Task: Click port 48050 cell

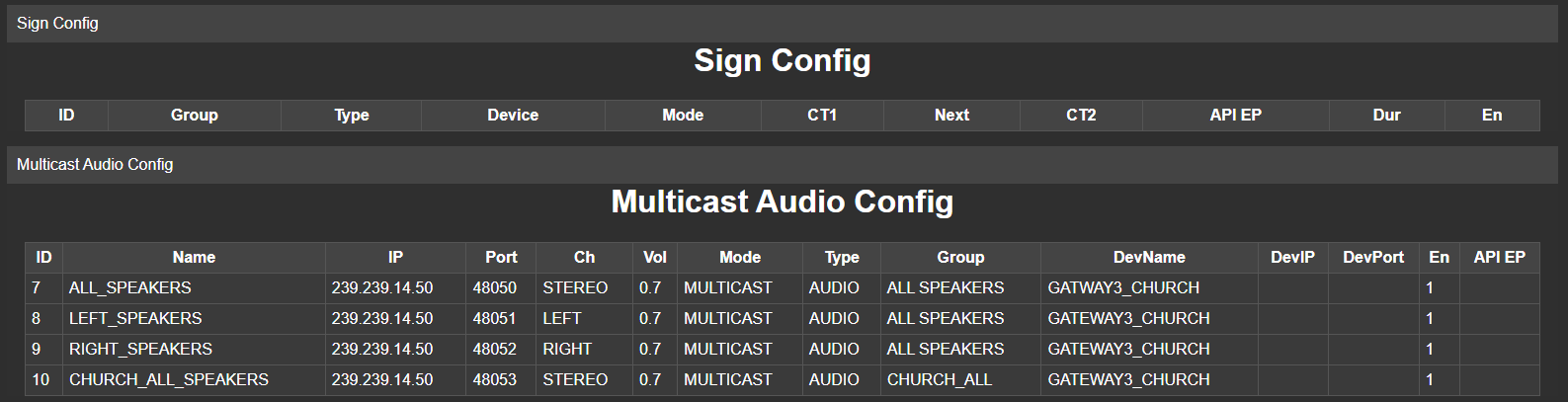Action: pyautogui.click(x=495, y=288)
